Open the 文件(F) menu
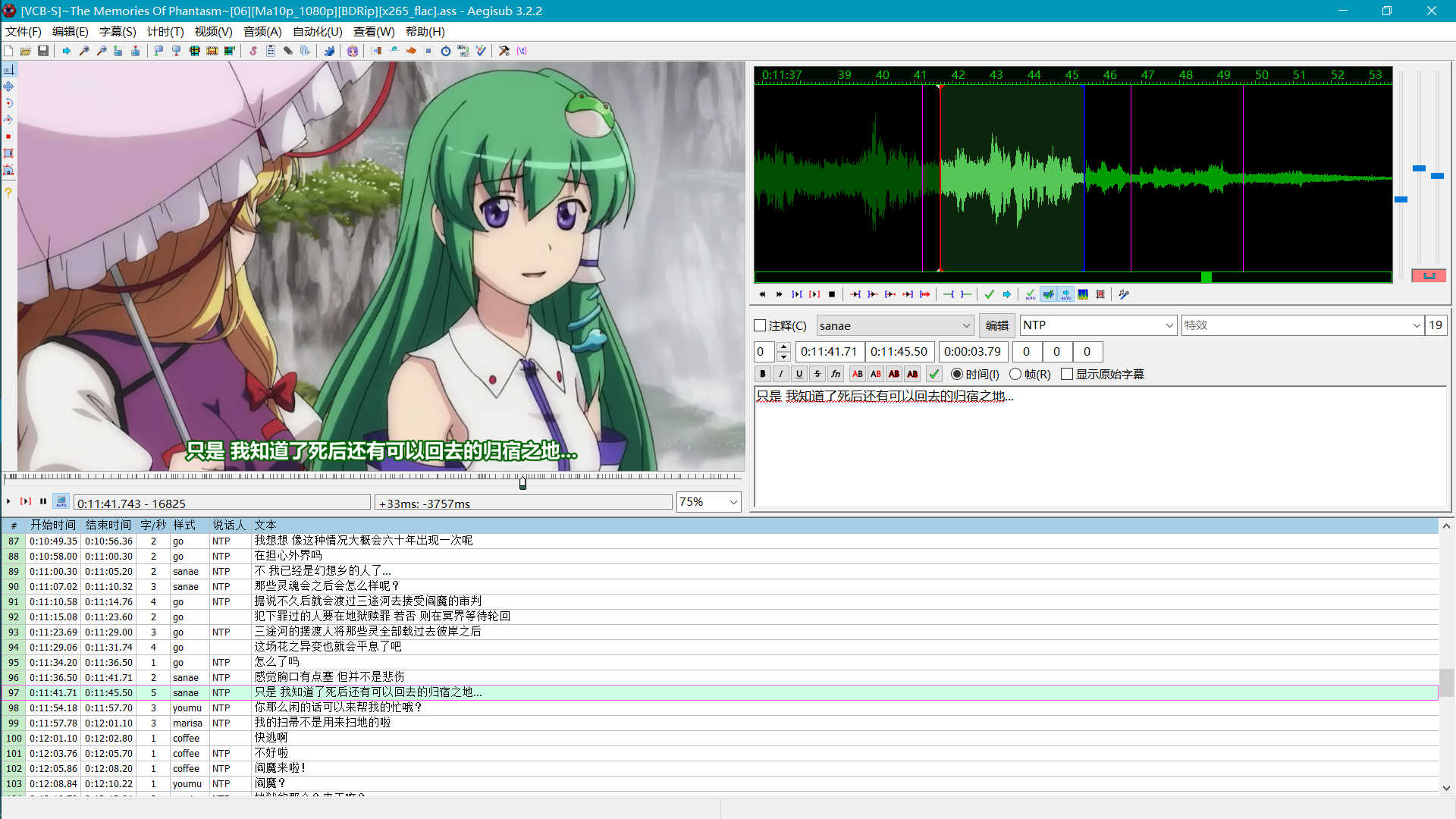 pos(24,32)
